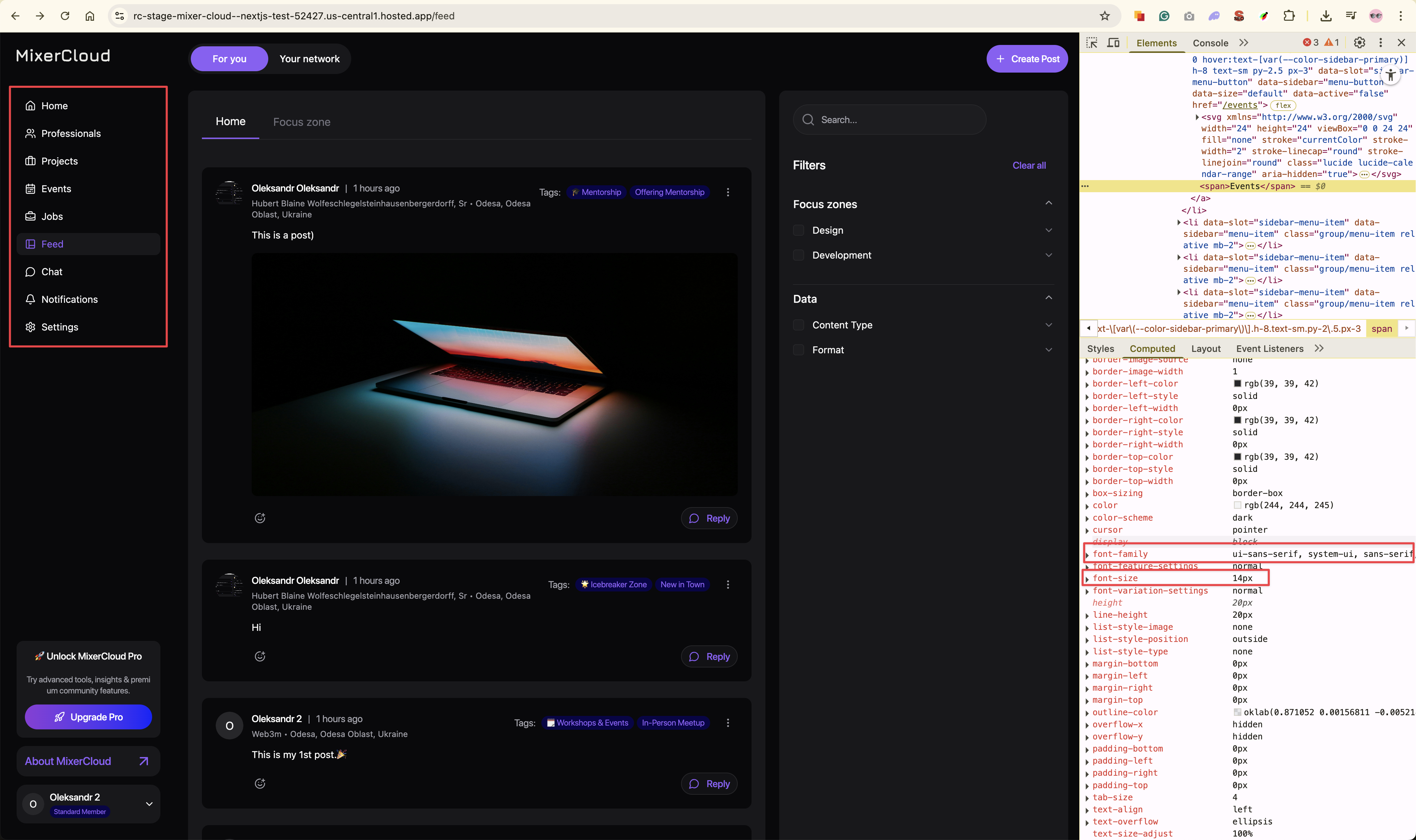Open the Settings gear in sidebar
The width and height of the screenshot is (1416, 840).
click(30, 327)
